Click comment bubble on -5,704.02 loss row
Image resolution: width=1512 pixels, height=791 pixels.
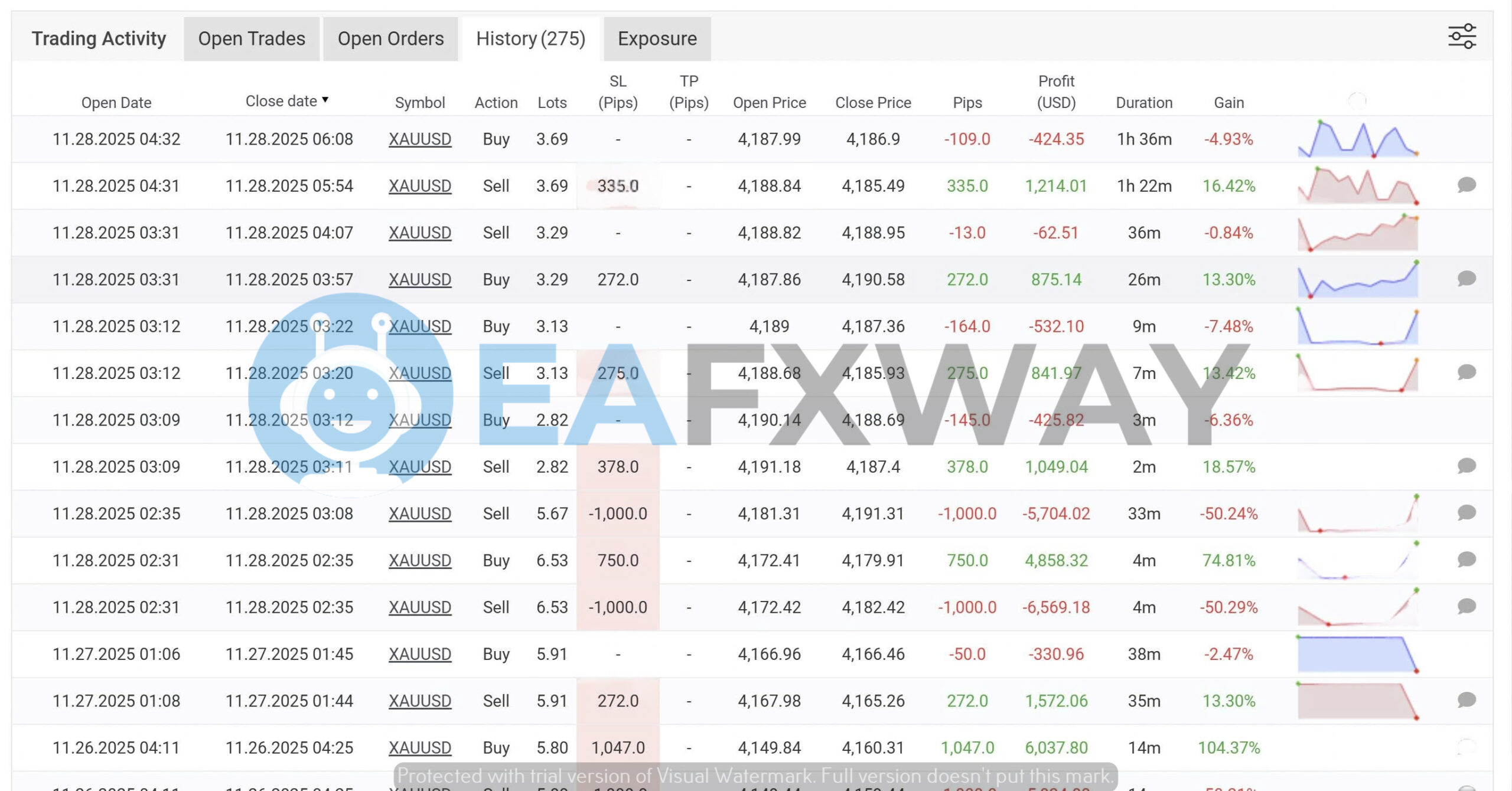click(1467, 513)
